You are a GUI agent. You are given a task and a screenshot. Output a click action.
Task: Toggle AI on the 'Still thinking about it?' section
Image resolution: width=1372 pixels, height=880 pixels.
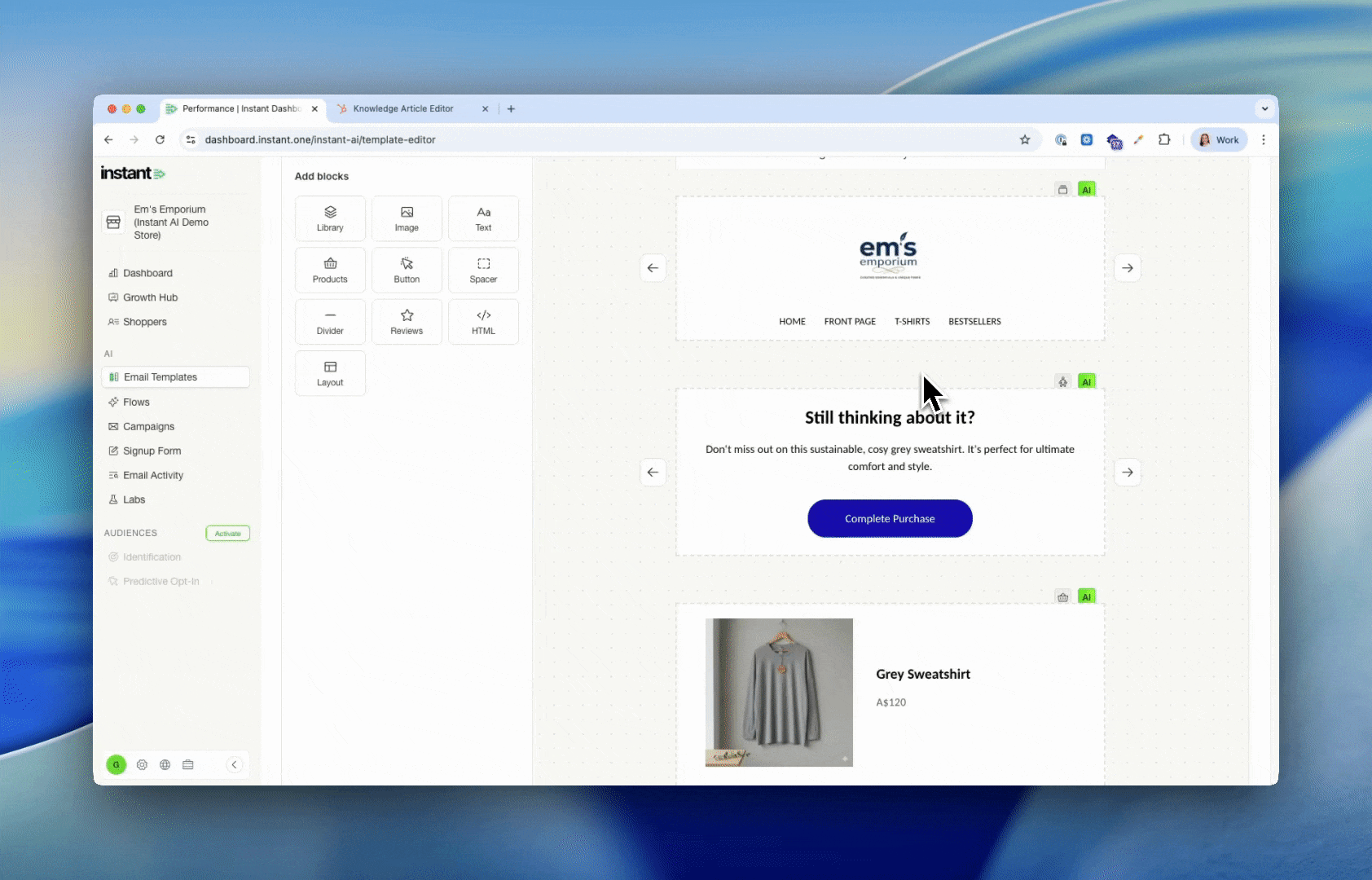[1087, 381]
